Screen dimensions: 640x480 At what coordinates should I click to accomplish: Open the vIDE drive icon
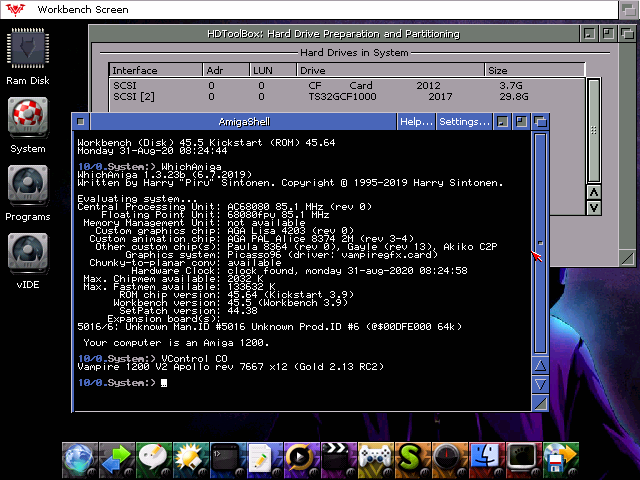pyautogui.click(x=28, y=253)
